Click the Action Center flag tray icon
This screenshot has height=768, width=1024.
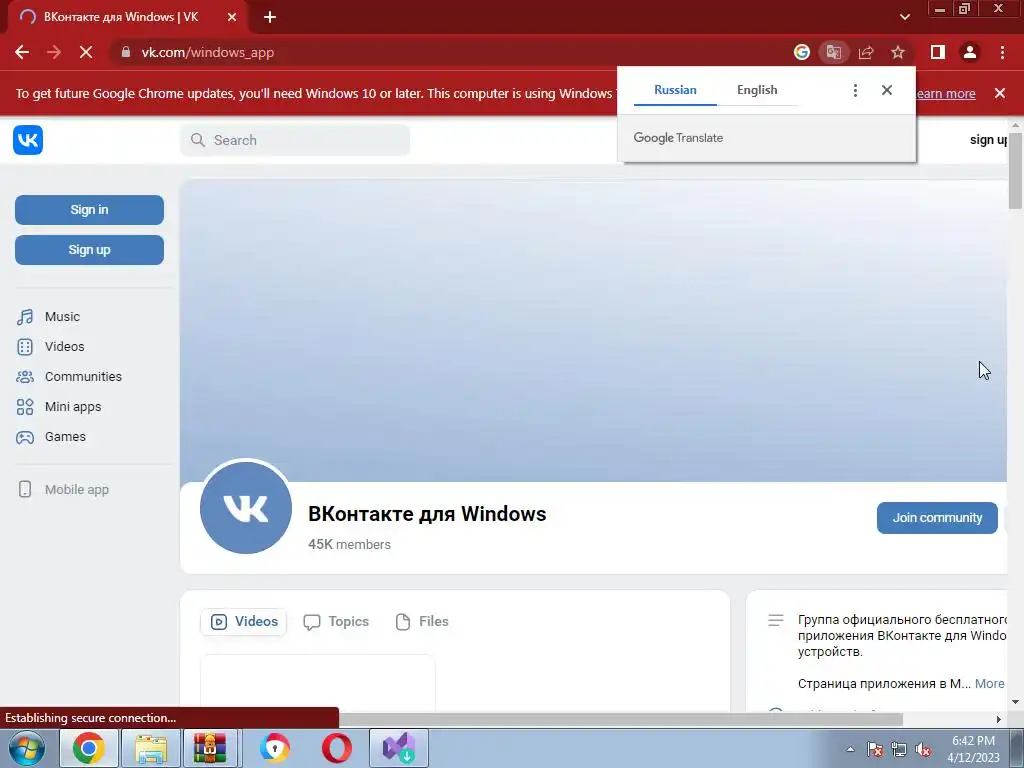[875, 750]
